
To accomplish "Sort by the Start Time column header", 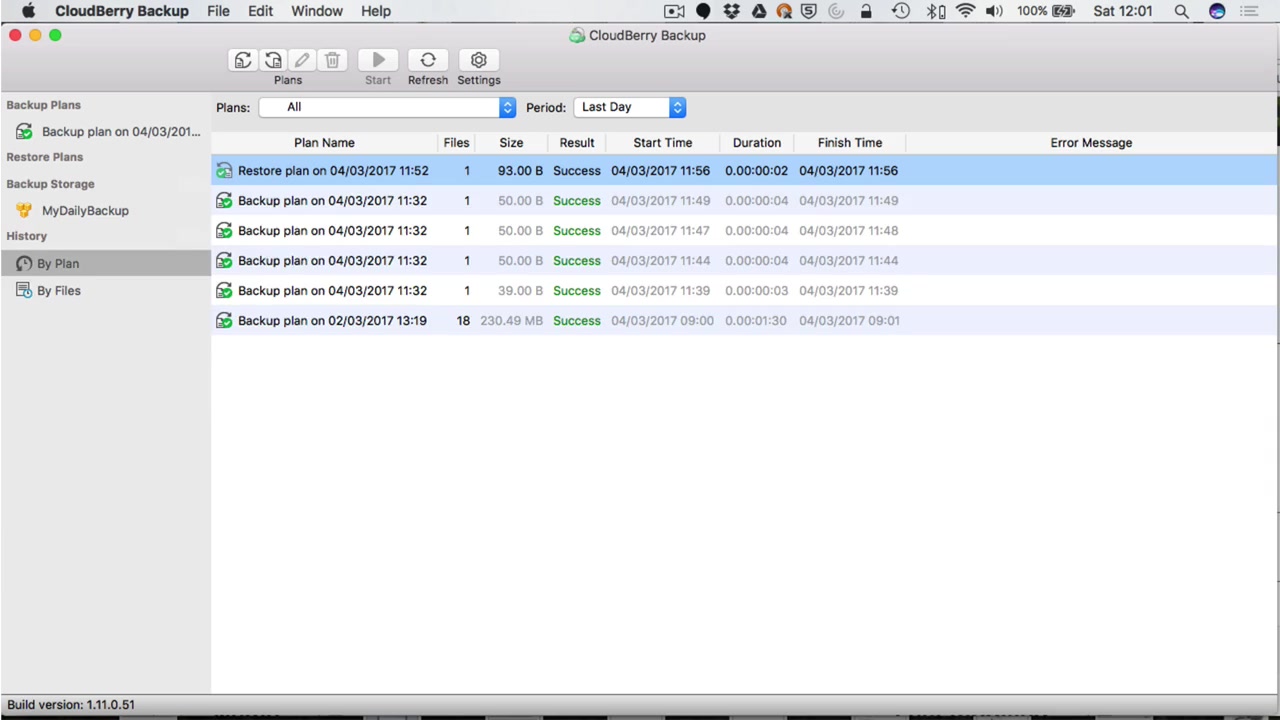I will click(662, 143).
